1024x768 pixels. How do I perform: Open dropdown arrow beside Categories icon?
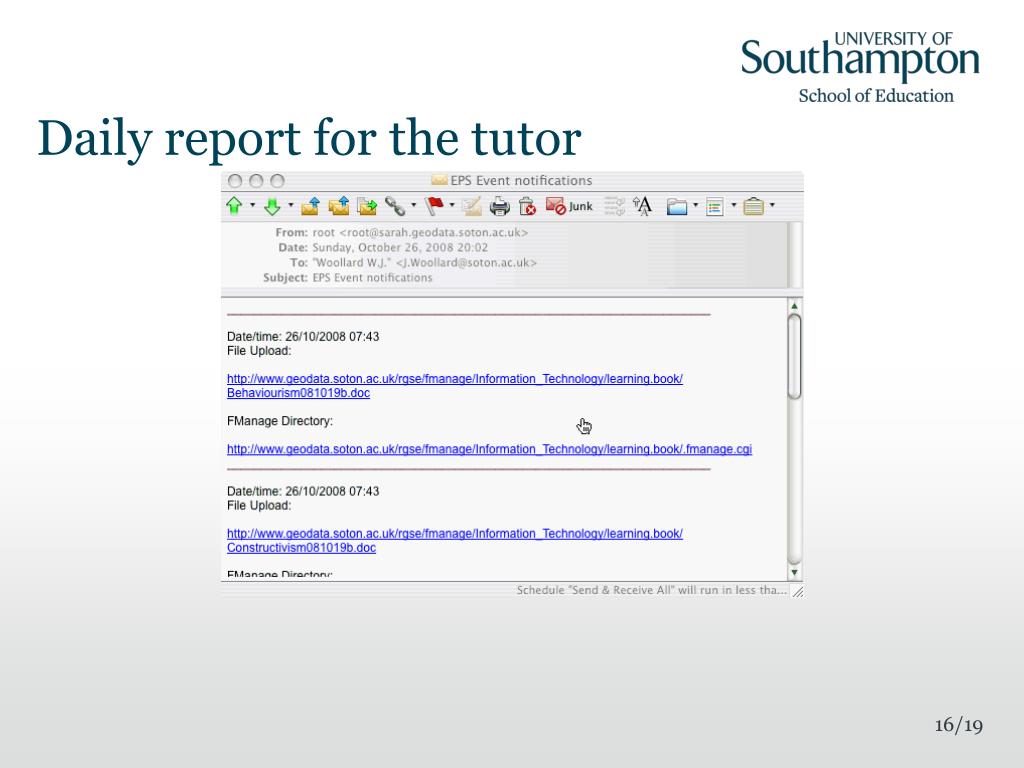point(733,205)
